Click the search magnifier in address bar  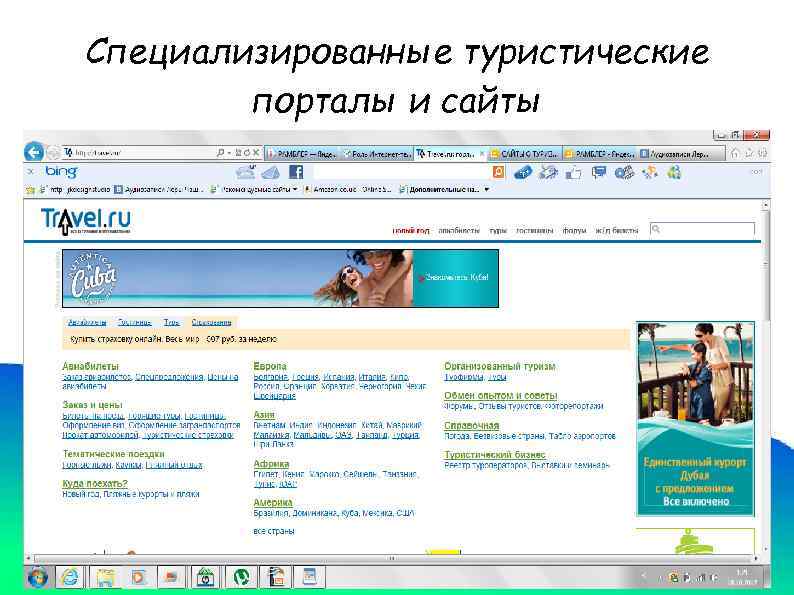point(220,152)
